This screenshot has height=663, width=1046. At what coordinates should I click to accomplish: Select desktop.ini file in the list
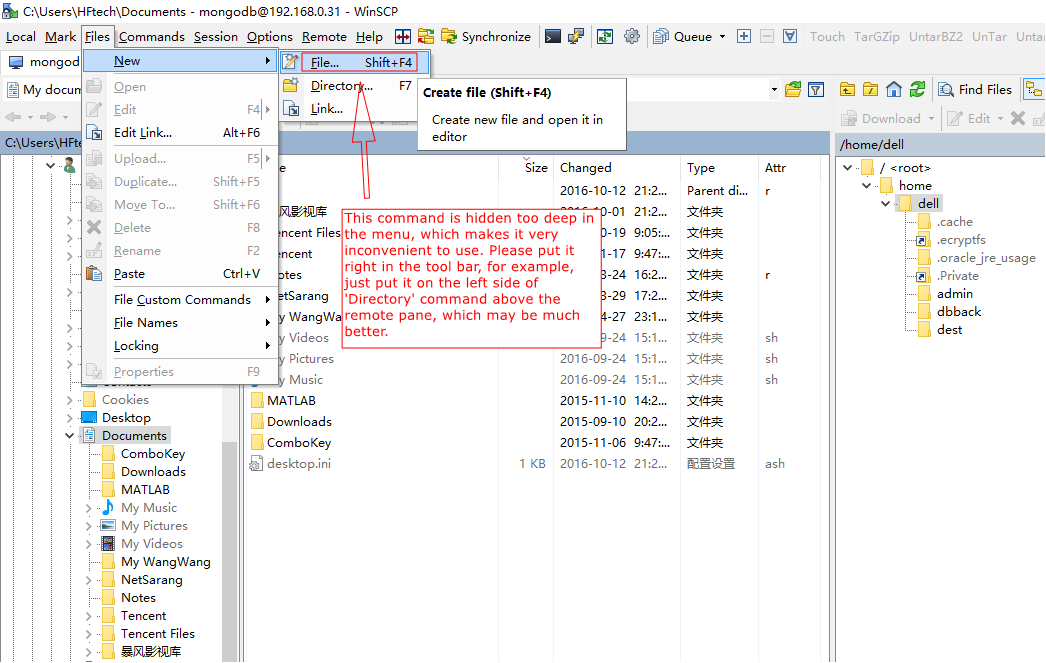[x=298, y=464]
